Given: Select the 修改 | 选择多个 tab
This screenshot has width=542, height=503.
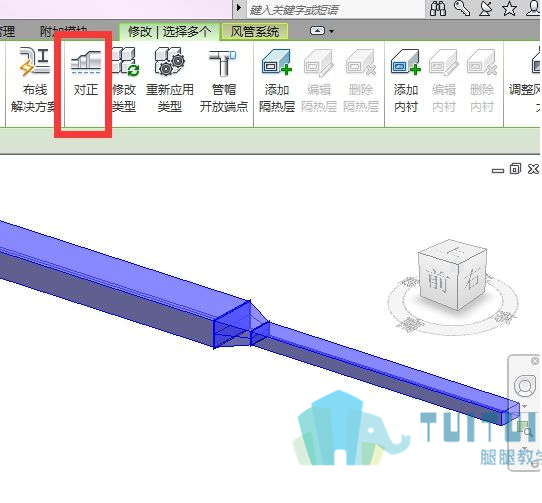Looking at the screenshot, I should 169,31.
